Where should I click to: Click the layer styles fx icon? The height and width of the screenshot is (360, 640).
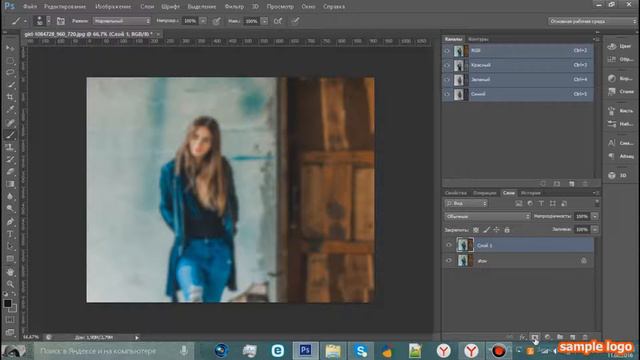[x=523, y=337]
